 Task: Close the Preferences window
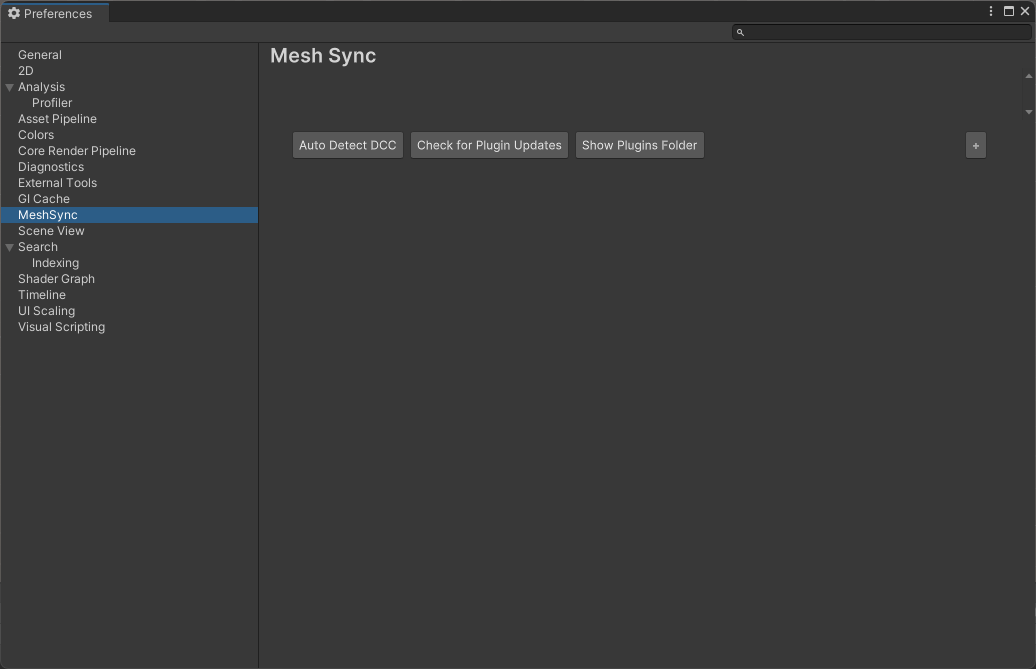[x=1025, y=11]
